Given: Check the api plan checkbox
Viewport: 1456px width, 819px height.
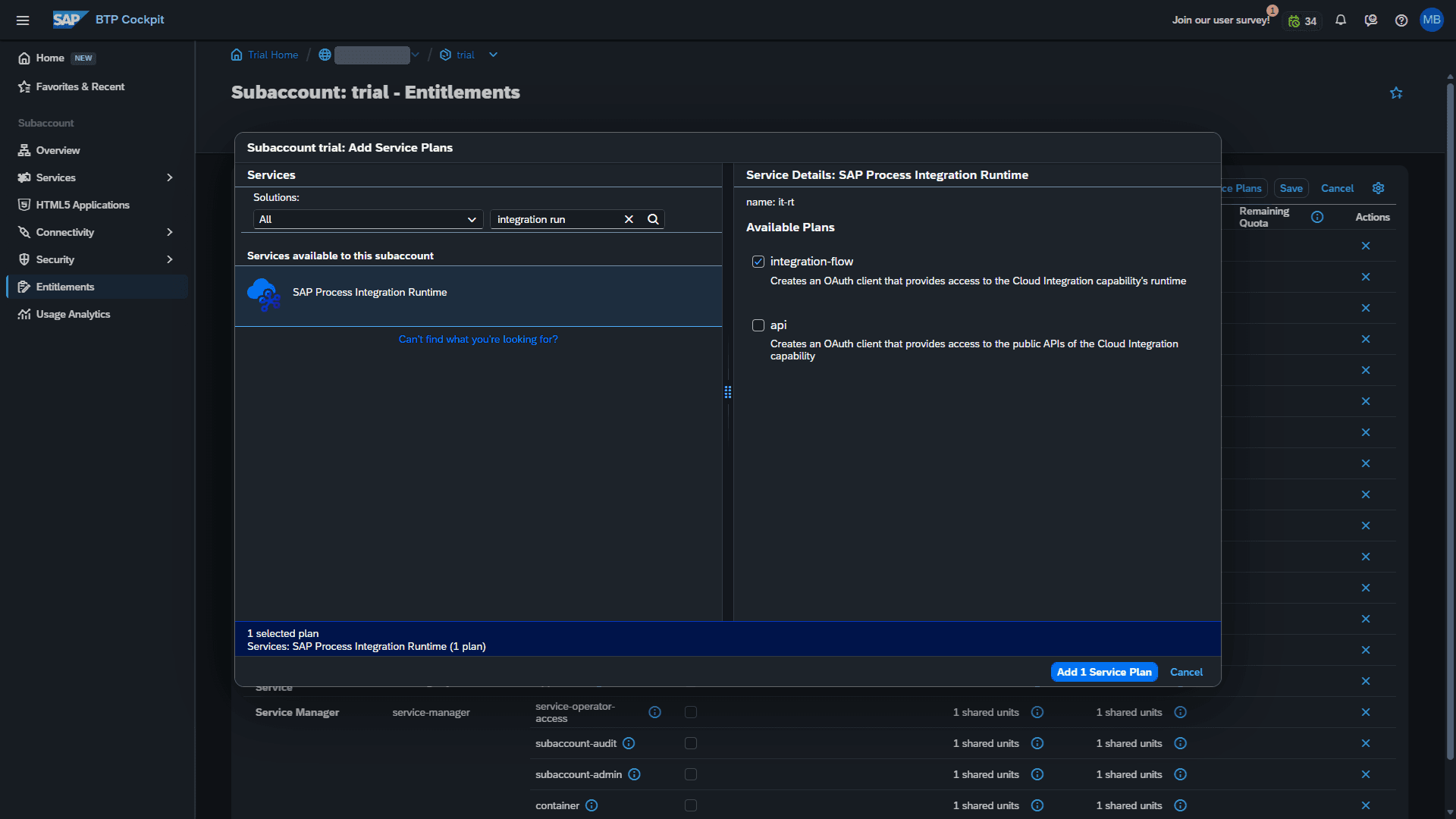Looking at the screenshot, I should [758, 325].
